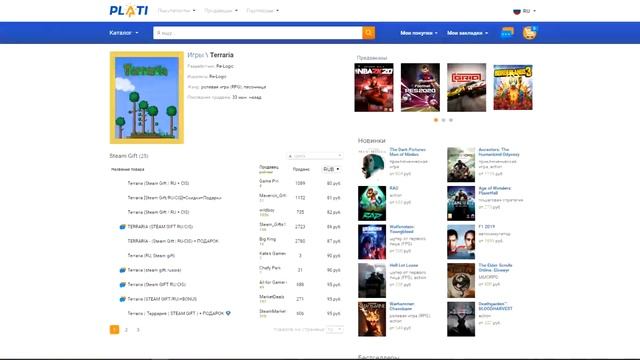This screenshot has height=360, width=640.
Task: Open Terraria (RU, Steam gift) listing
Action: point(151,256)
